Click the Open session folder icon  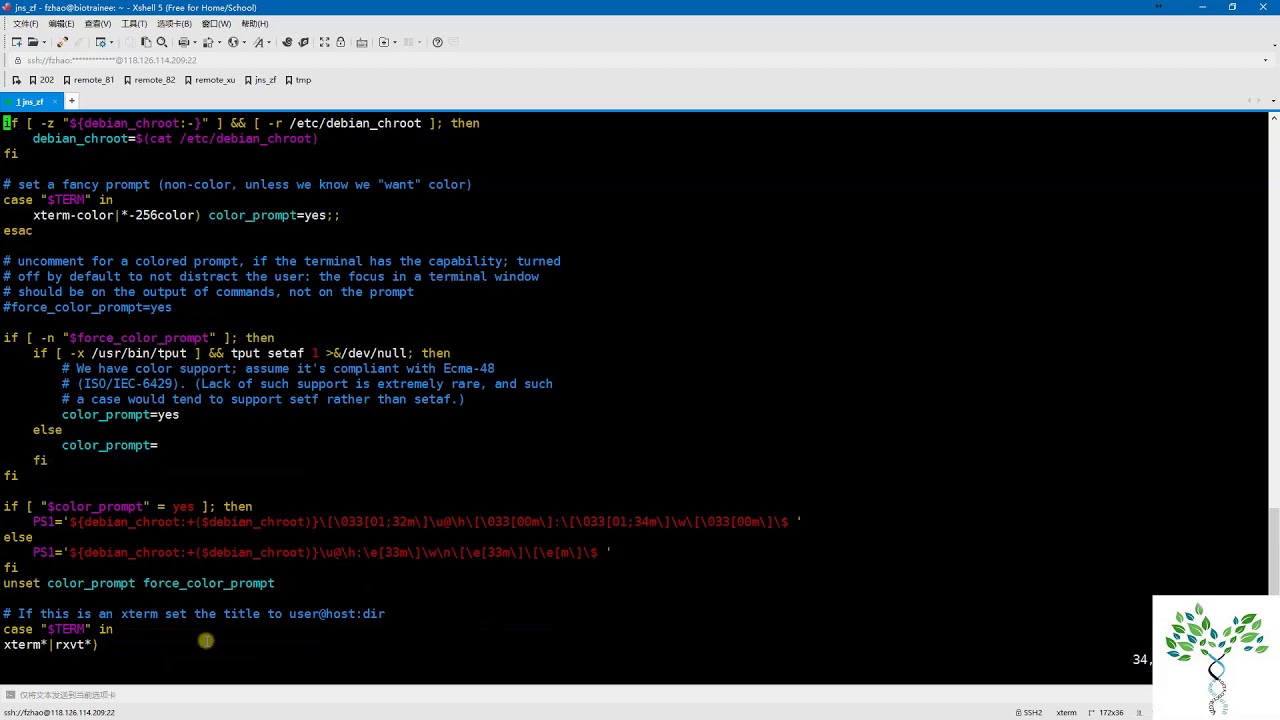click(33, 42)
